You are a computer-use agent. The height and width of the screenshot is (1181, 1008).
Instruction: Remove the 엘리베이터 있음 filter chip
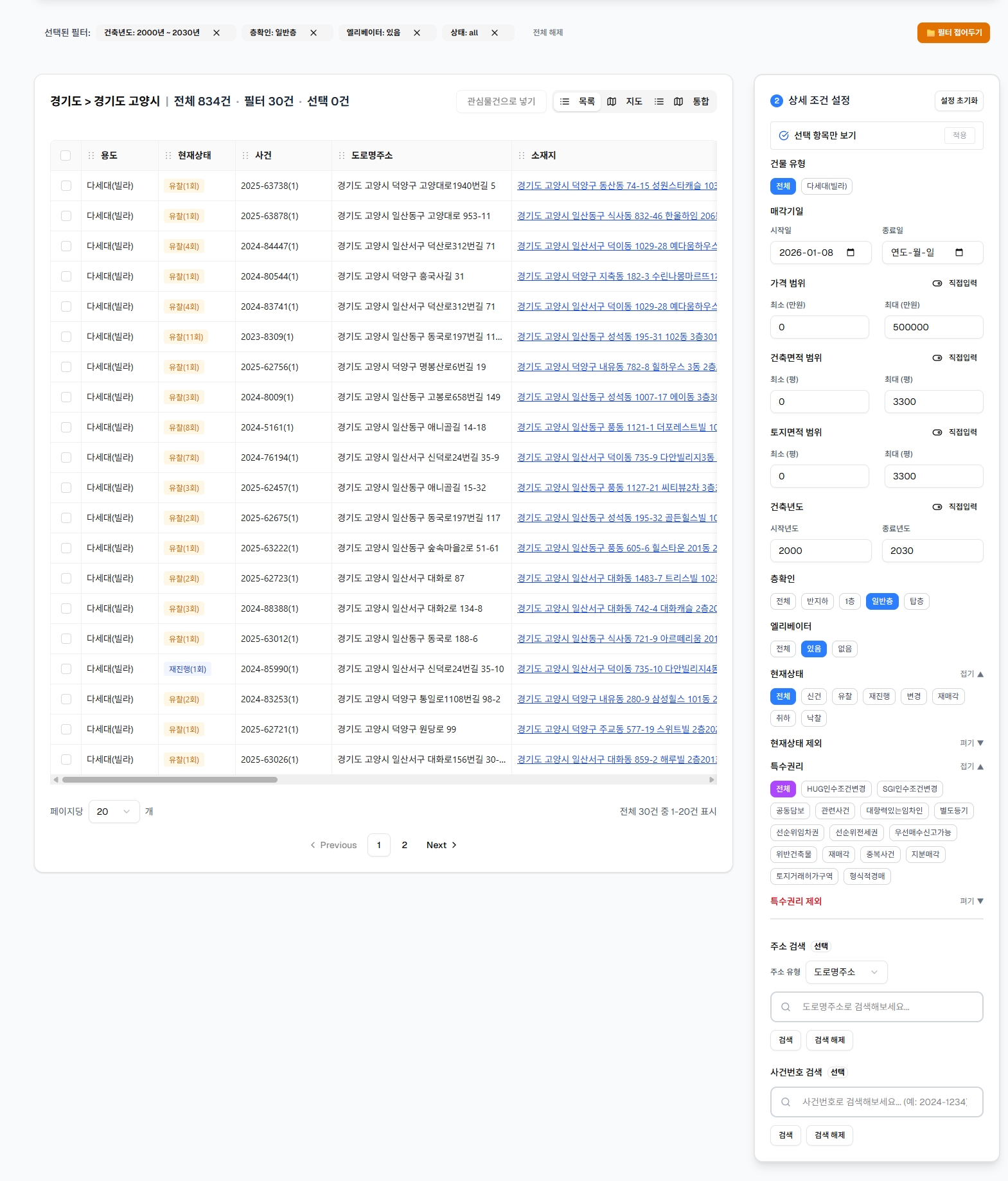[417, 33]
